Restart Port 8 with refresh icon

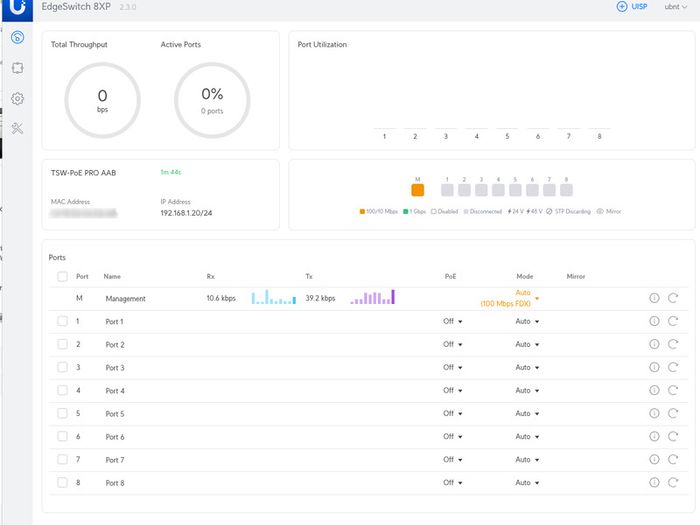tap(673, 483)
